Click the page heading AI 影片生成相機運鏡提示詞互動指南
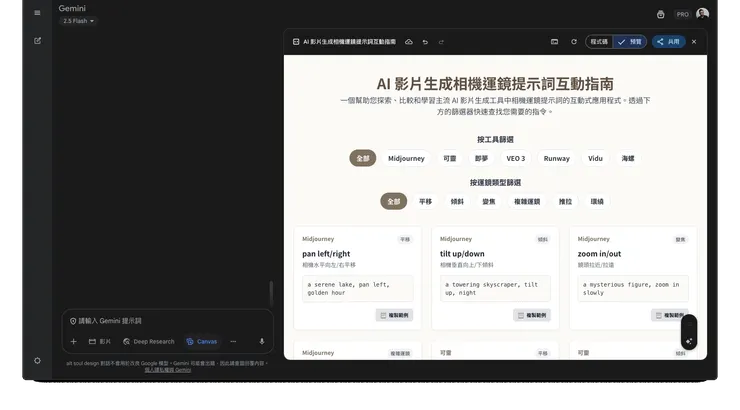 495,84
